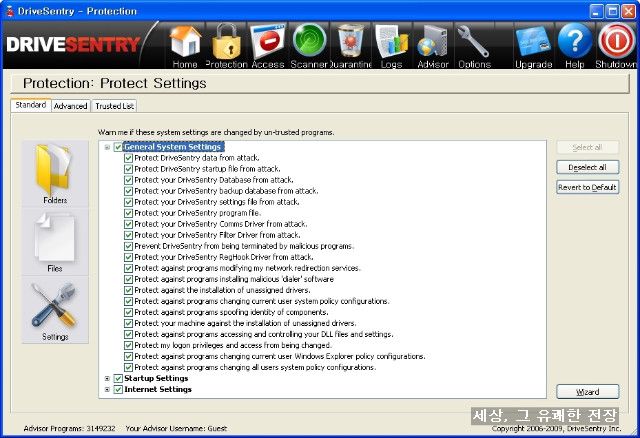The image size is (640, 438).
Task: Toggle Protect your DriveSentry Database checkbox
Action: (x=128, y=180)
